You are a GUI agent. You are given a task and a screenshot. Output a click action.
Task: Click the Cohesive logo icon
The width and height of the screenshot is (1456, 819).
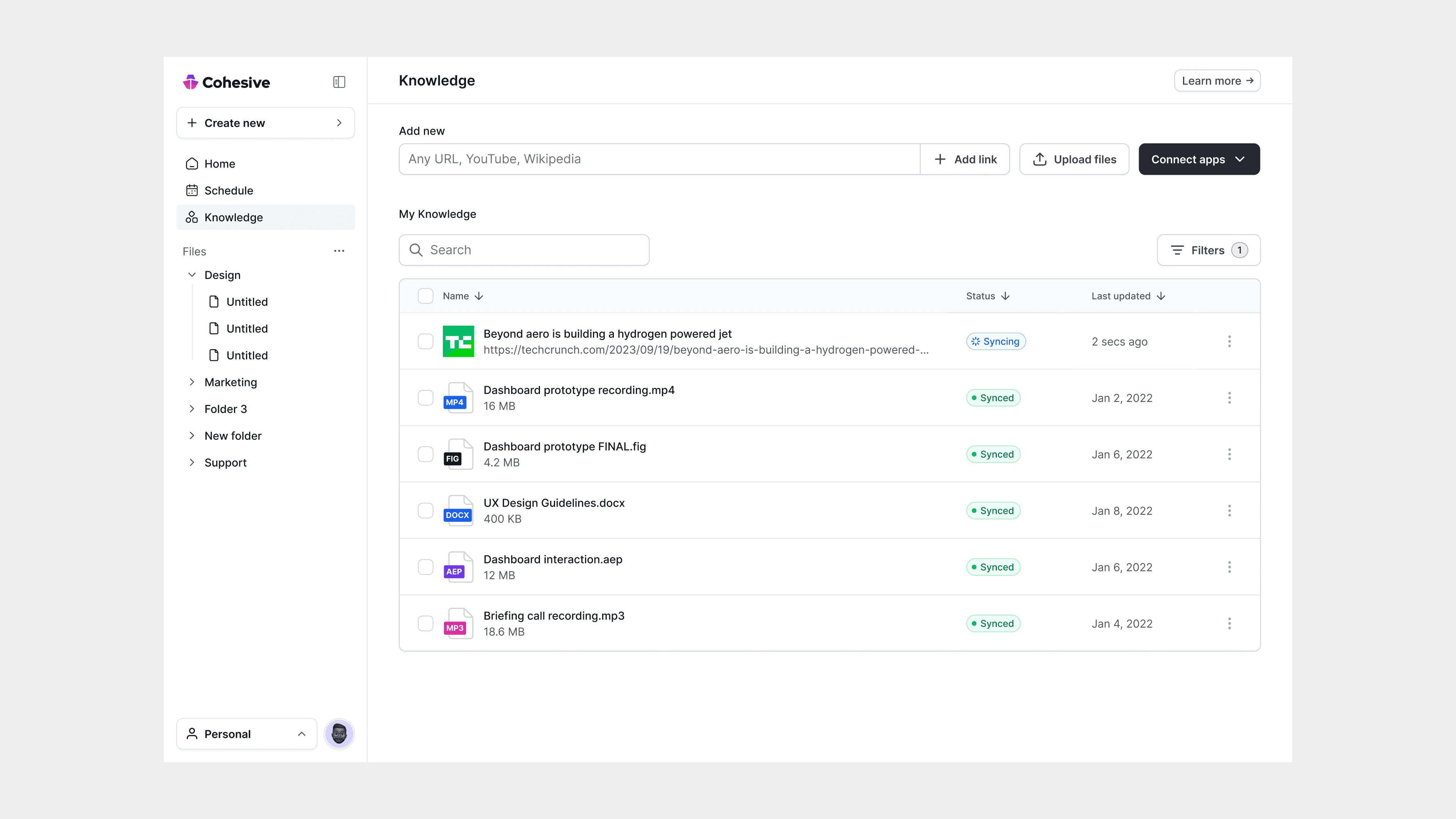tap(190, 83)
